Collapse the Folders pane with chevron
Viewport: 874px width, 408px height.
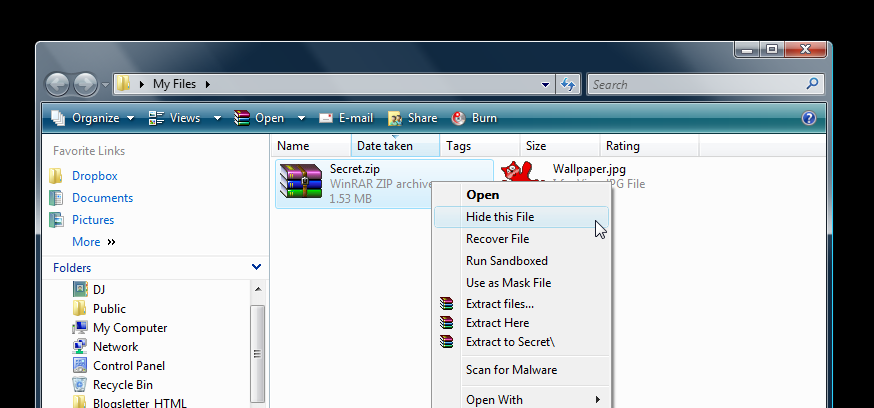[256, 267]
